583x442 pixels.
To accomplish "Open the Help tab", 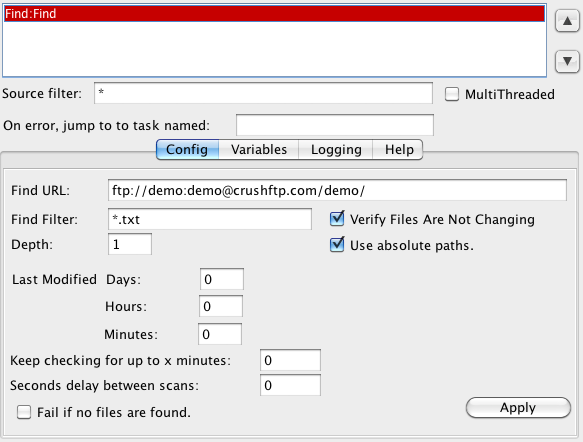I will coord(399,150).
